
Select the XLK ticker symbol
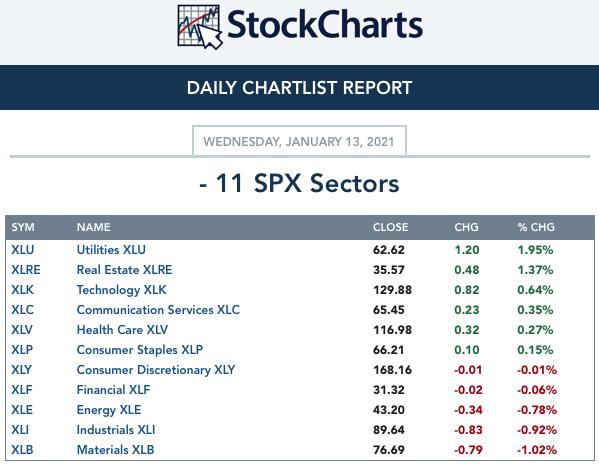[22, 290]
